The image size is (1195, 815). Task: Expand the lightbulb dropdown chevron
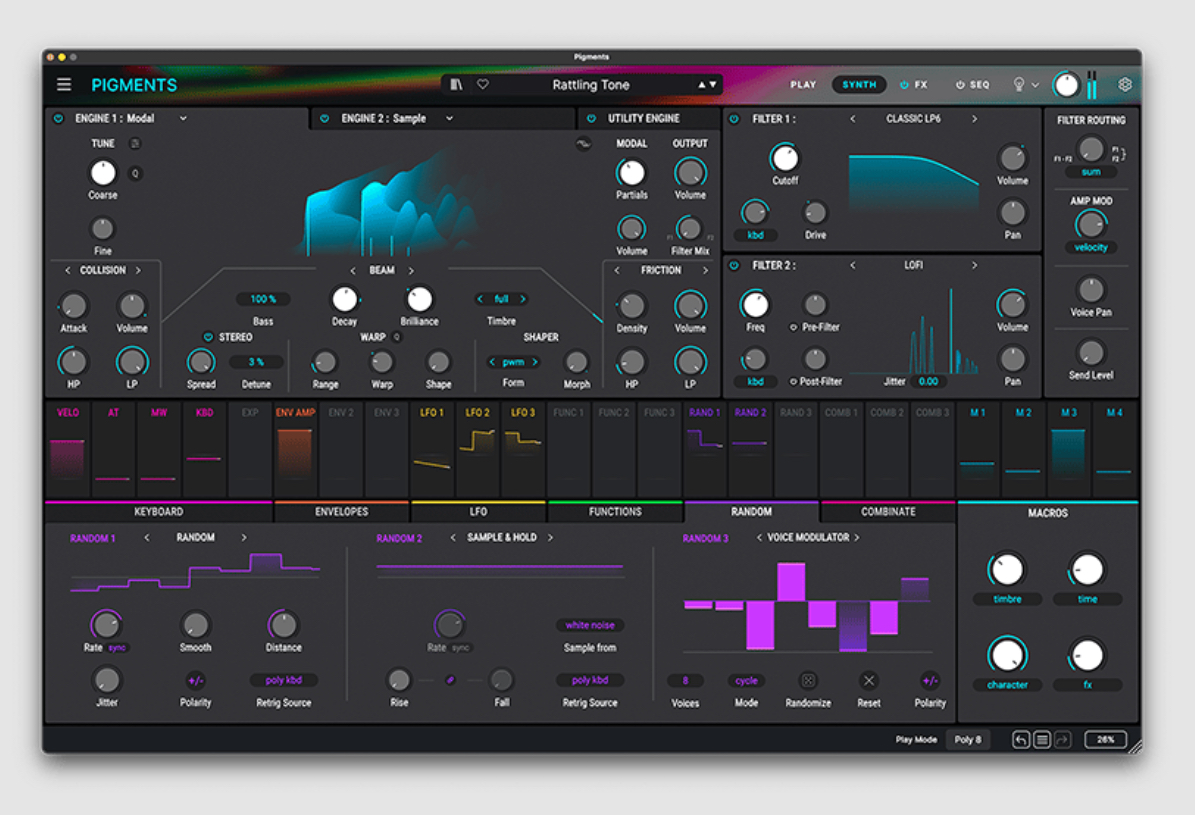pyautogui.click(x=1035, y=85)
